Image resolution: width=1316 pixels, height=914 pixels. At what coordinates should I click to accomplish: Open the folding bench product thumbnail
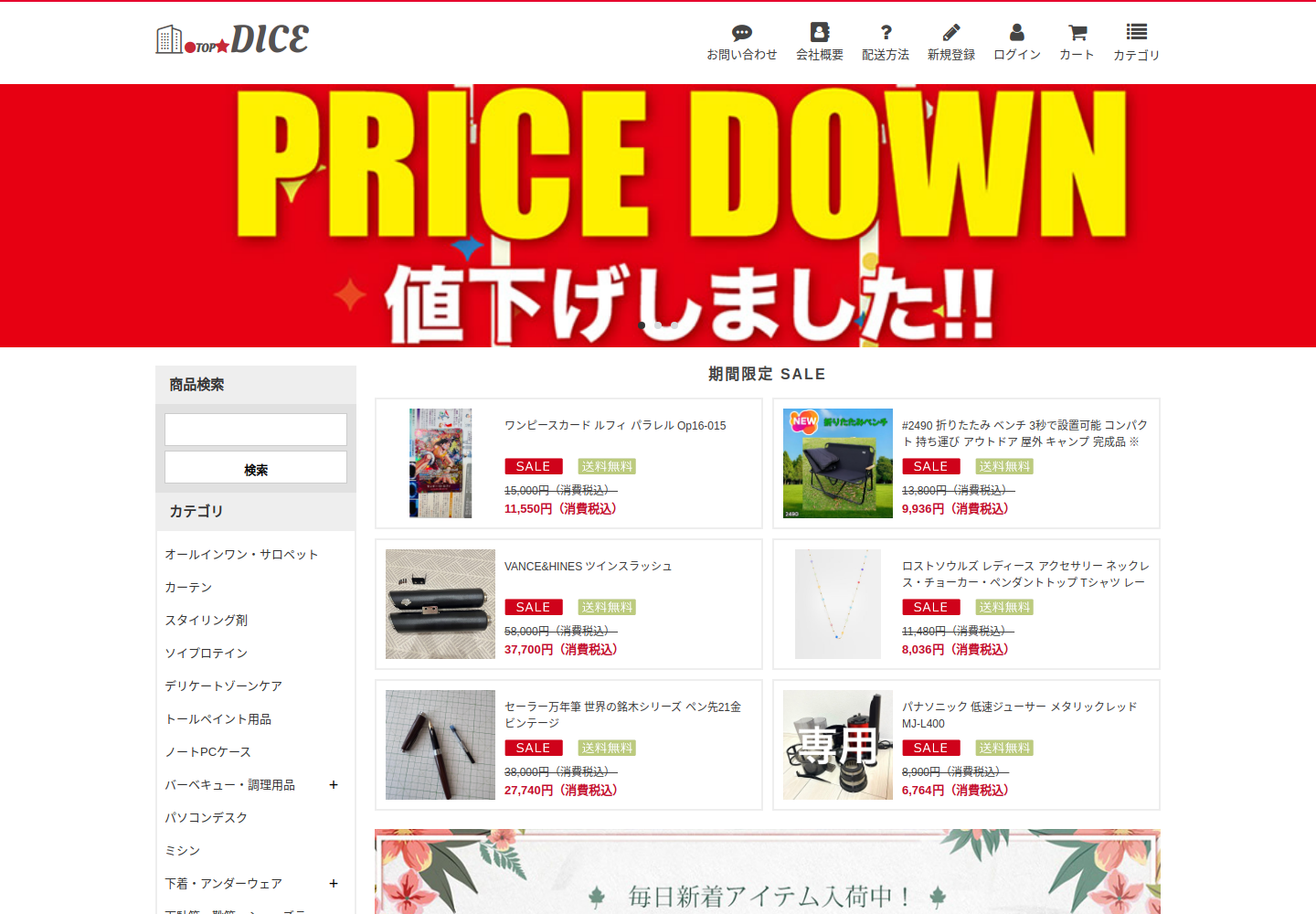coord(838,463)
